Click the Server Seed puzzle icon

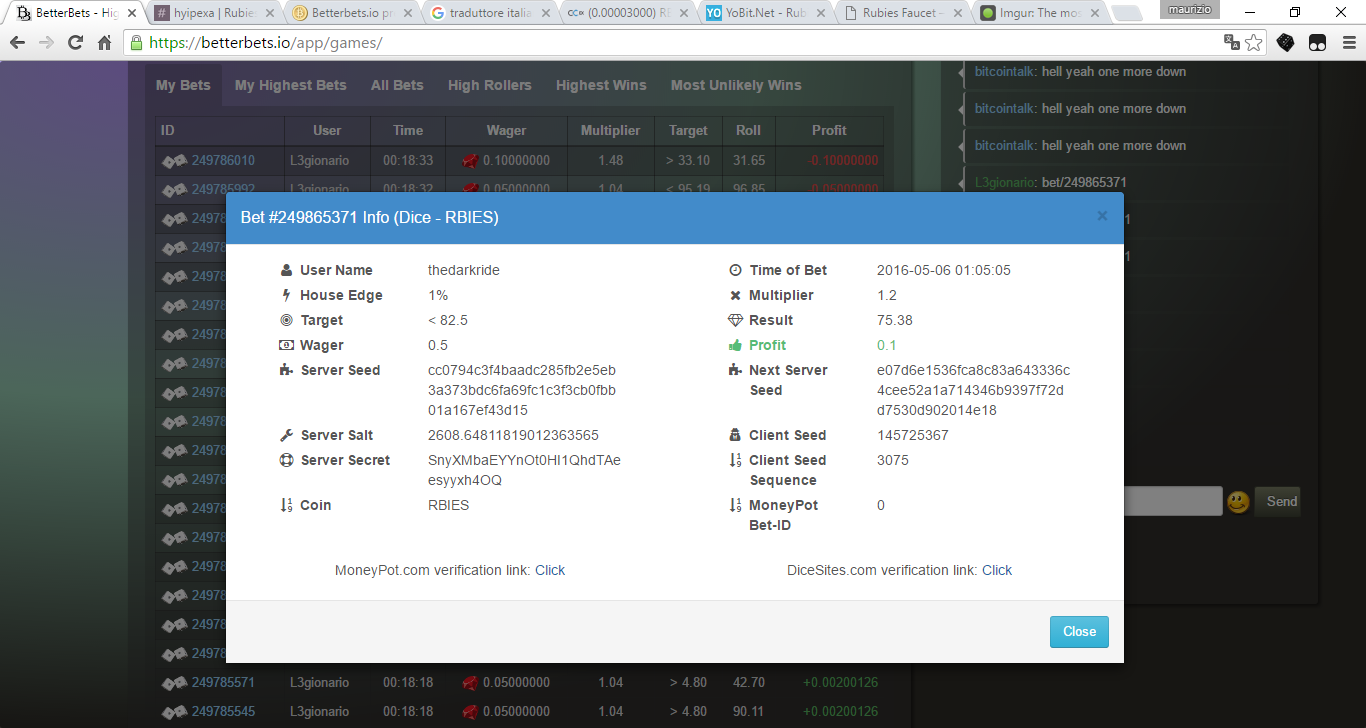[287, 370]
